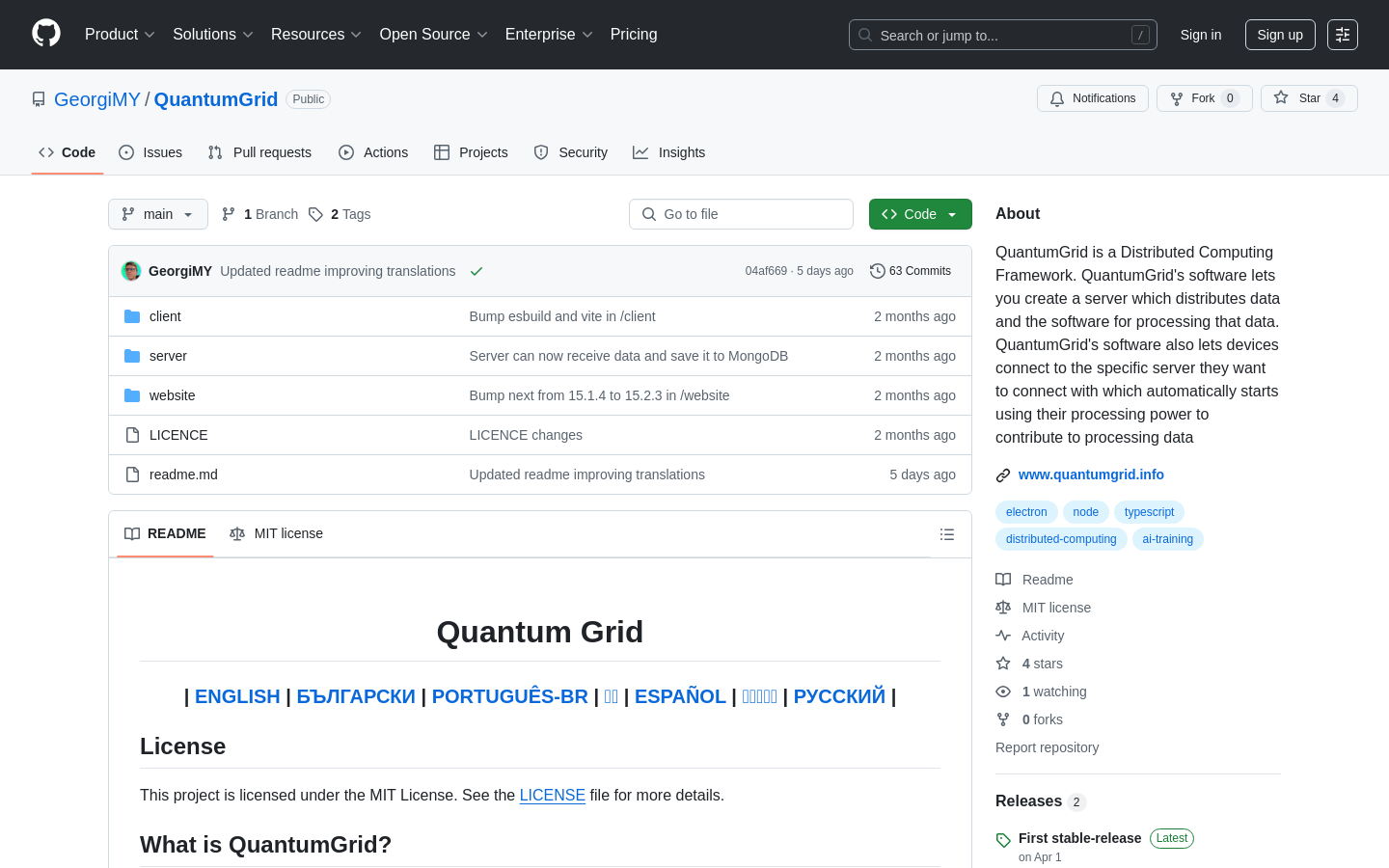Viewport: 1389px width, 868px height.
Task: Expand the Open Source menu
Action: click(x=434, y=35)
